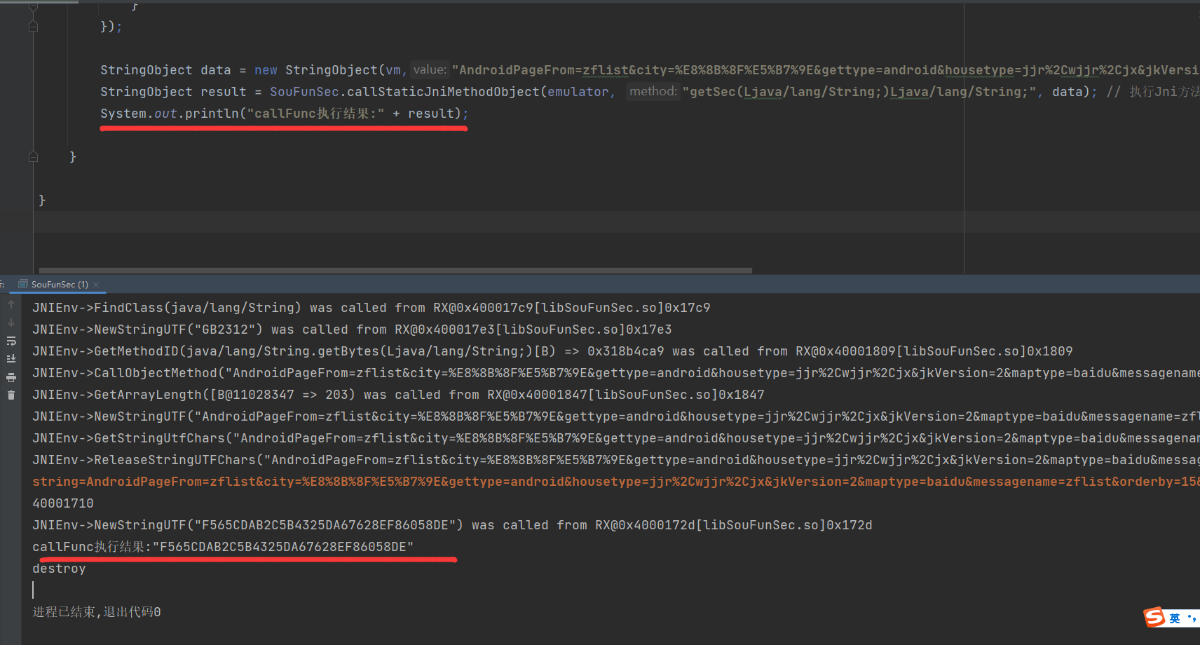Click the 'value:' parameter hint in the editor

pyautogui.click(x=430, y=70)
